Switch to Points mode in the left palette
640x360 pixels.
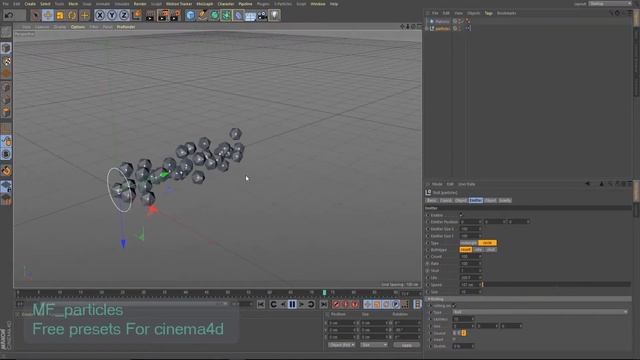coord(6,87)
